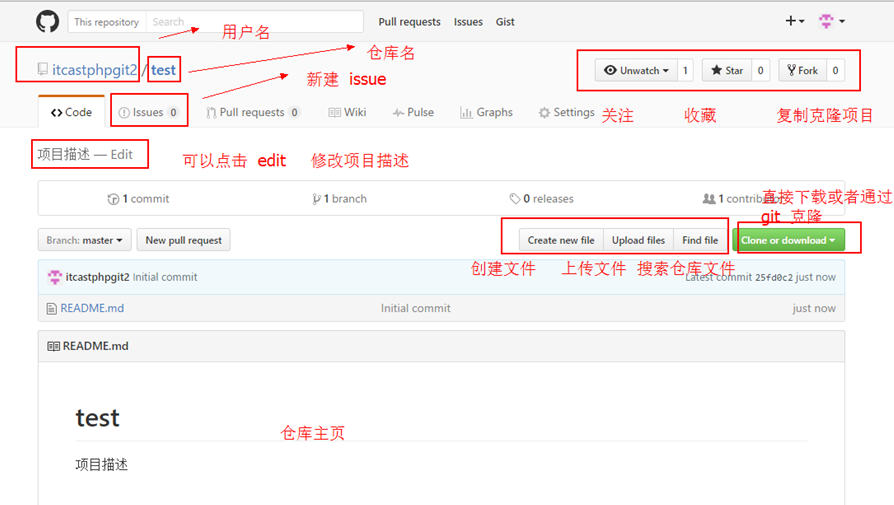Image resolution: width=894 pixels, height=505 pixels.
Task: Click the This repository search scope label
Action: [x=107, y=22]
